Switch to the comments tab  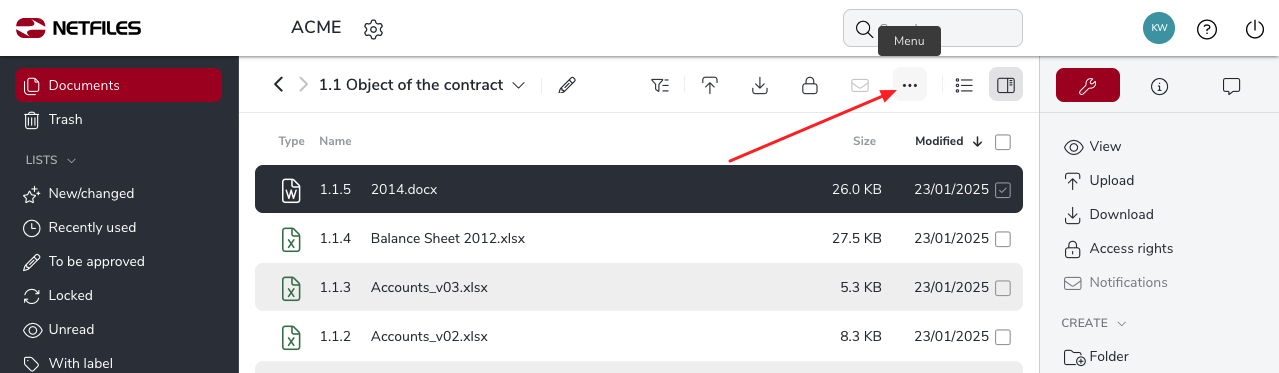coord(1232,86)
